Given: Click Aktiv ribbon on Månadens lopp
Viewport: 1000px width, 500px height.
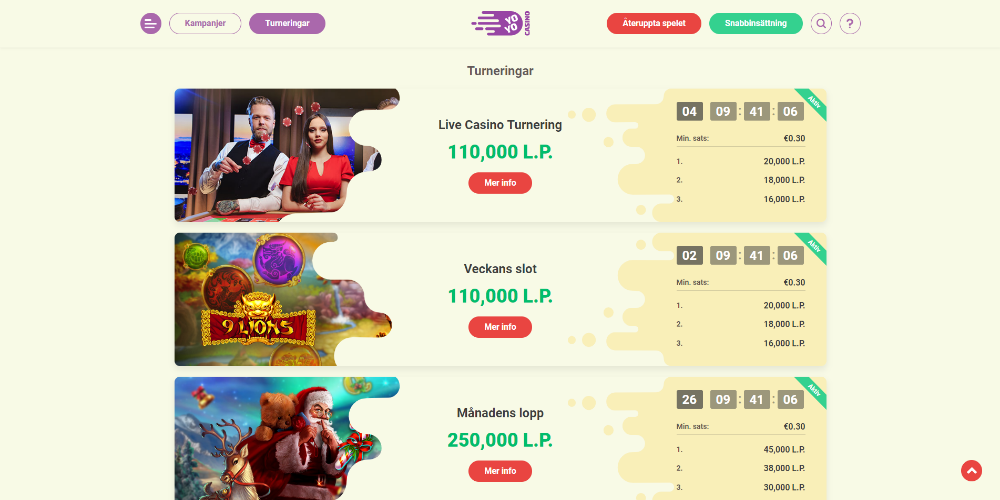Looking at the screenshot, I should [813, 390].
